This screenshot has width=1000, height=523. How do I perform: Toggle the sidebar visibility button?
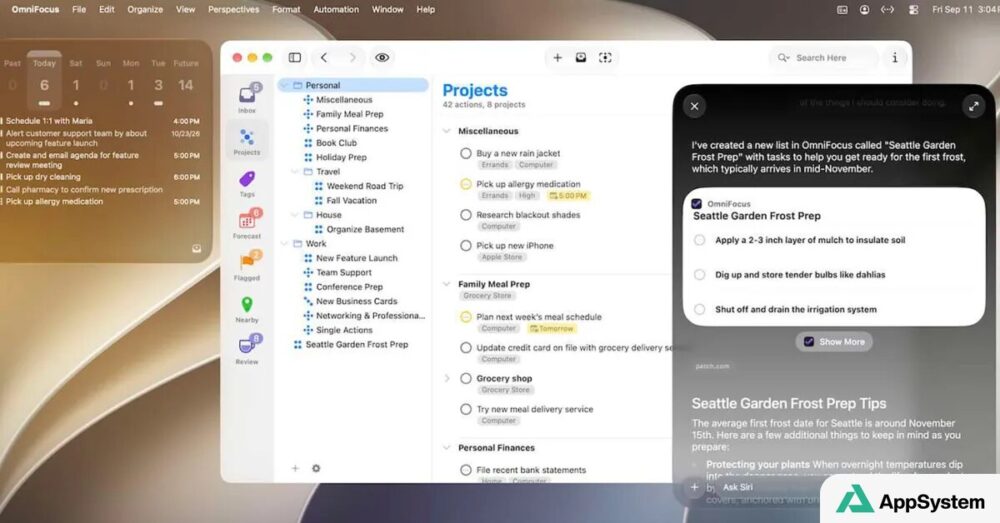pos(295,57)
